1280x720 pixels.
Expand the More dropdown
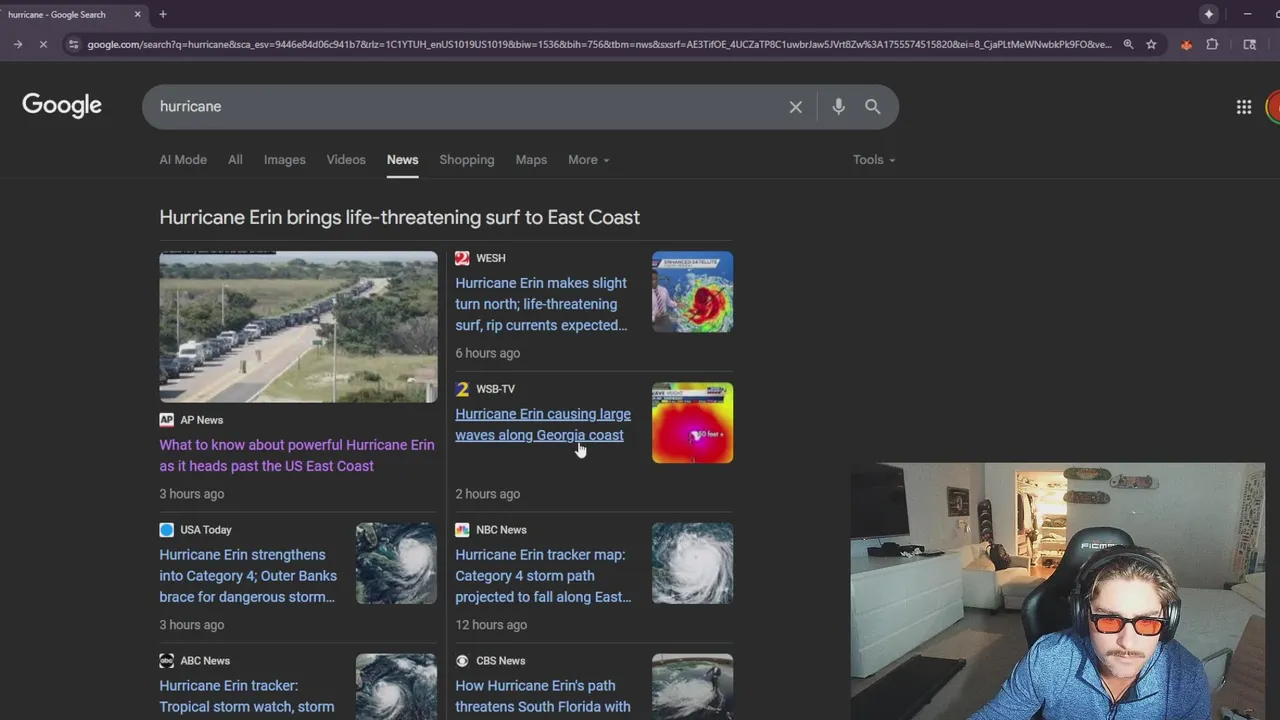click(x=588, y=160)
